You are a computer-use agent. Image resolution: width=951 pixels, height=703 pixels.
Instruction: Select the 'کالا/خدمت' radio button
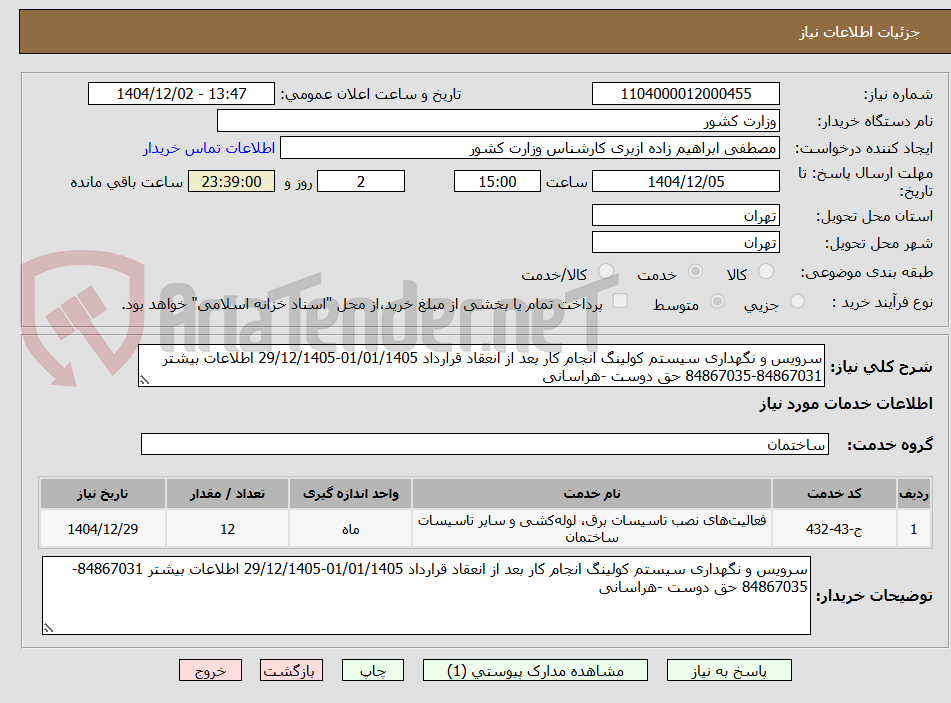coord(605,271)
